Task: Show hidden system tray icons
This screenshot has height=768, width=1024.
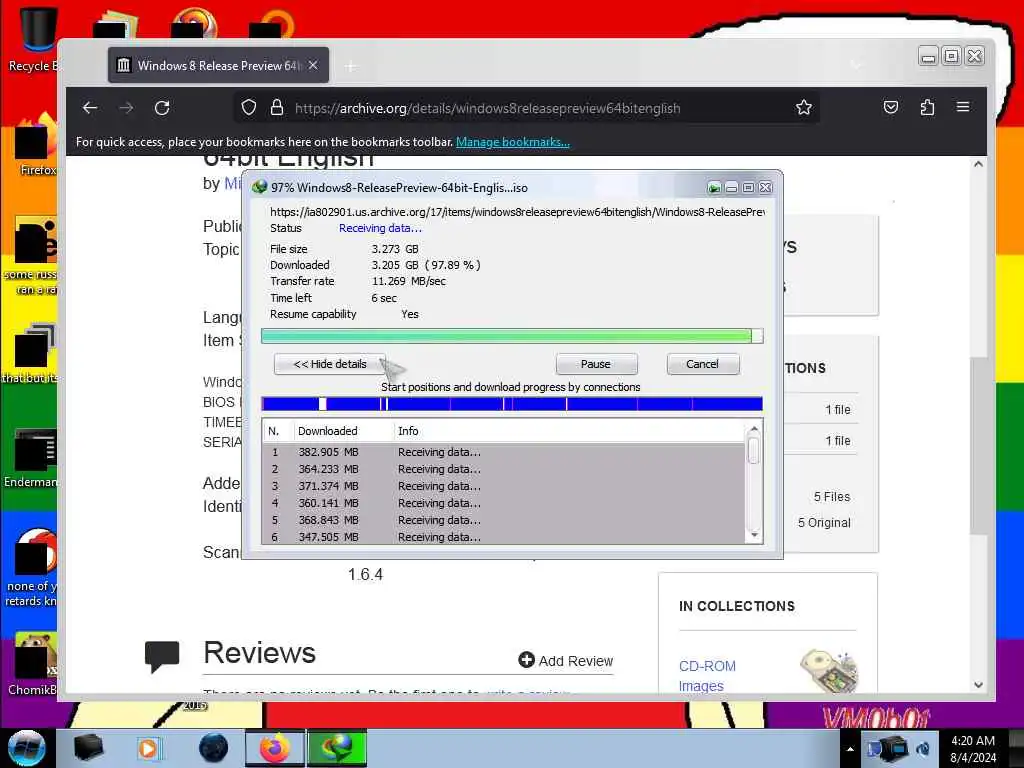Action: click(850, 749)
